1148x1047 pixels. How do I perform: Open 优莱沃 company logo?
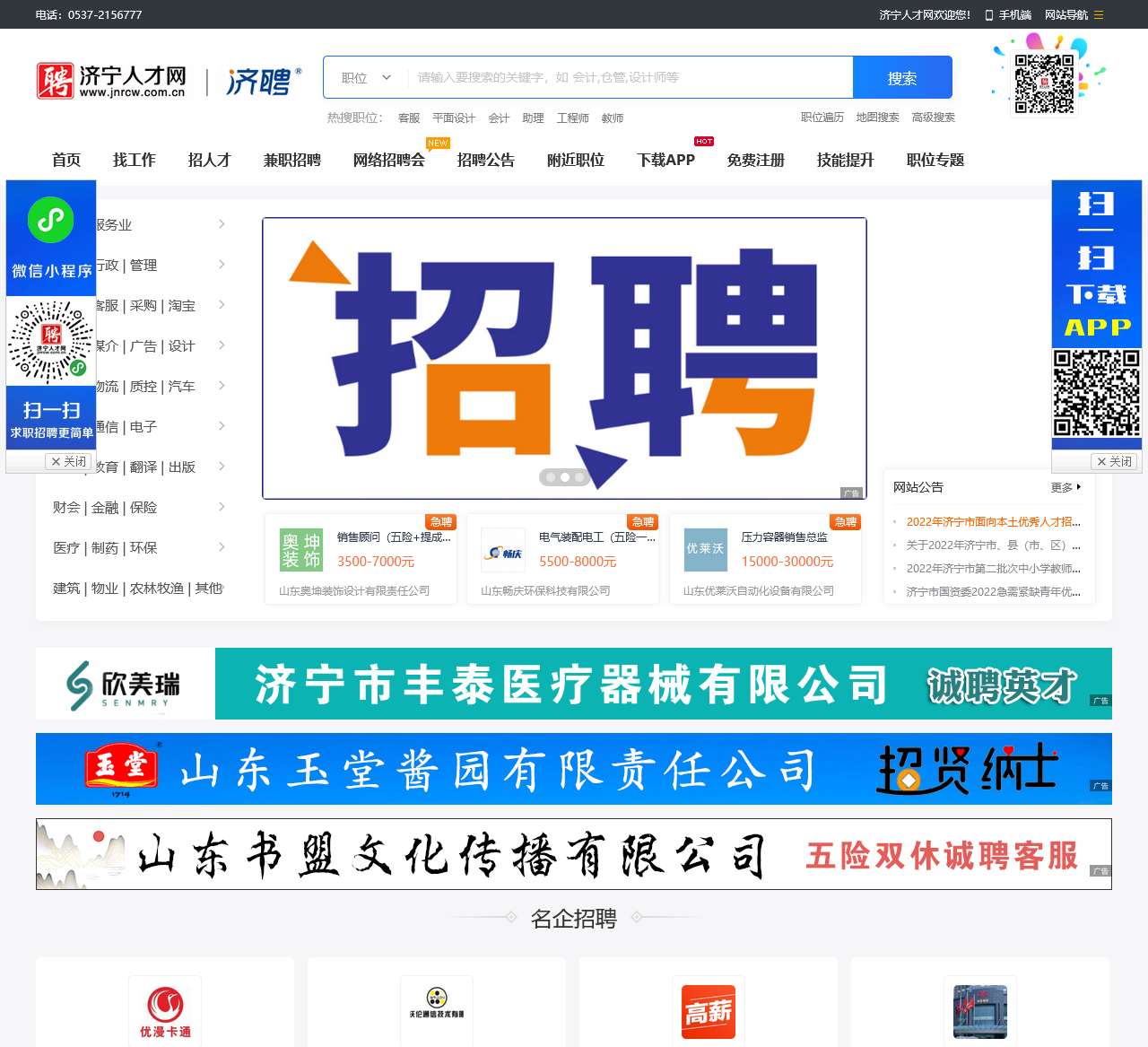tap(706, 550)
